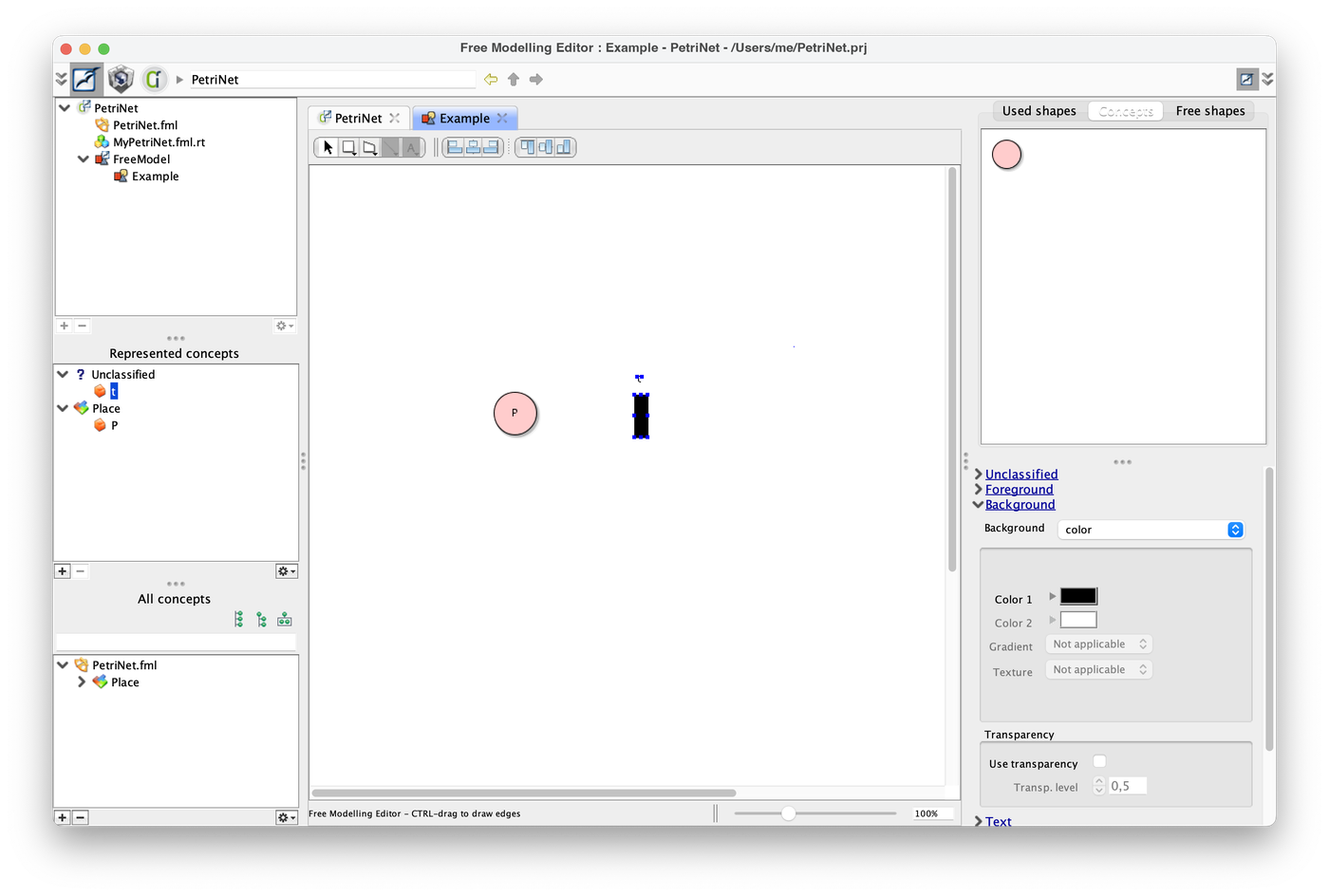
Task: Collapse right panel using double chevron
Action: pyautogui.click(x=1267, y=79)
